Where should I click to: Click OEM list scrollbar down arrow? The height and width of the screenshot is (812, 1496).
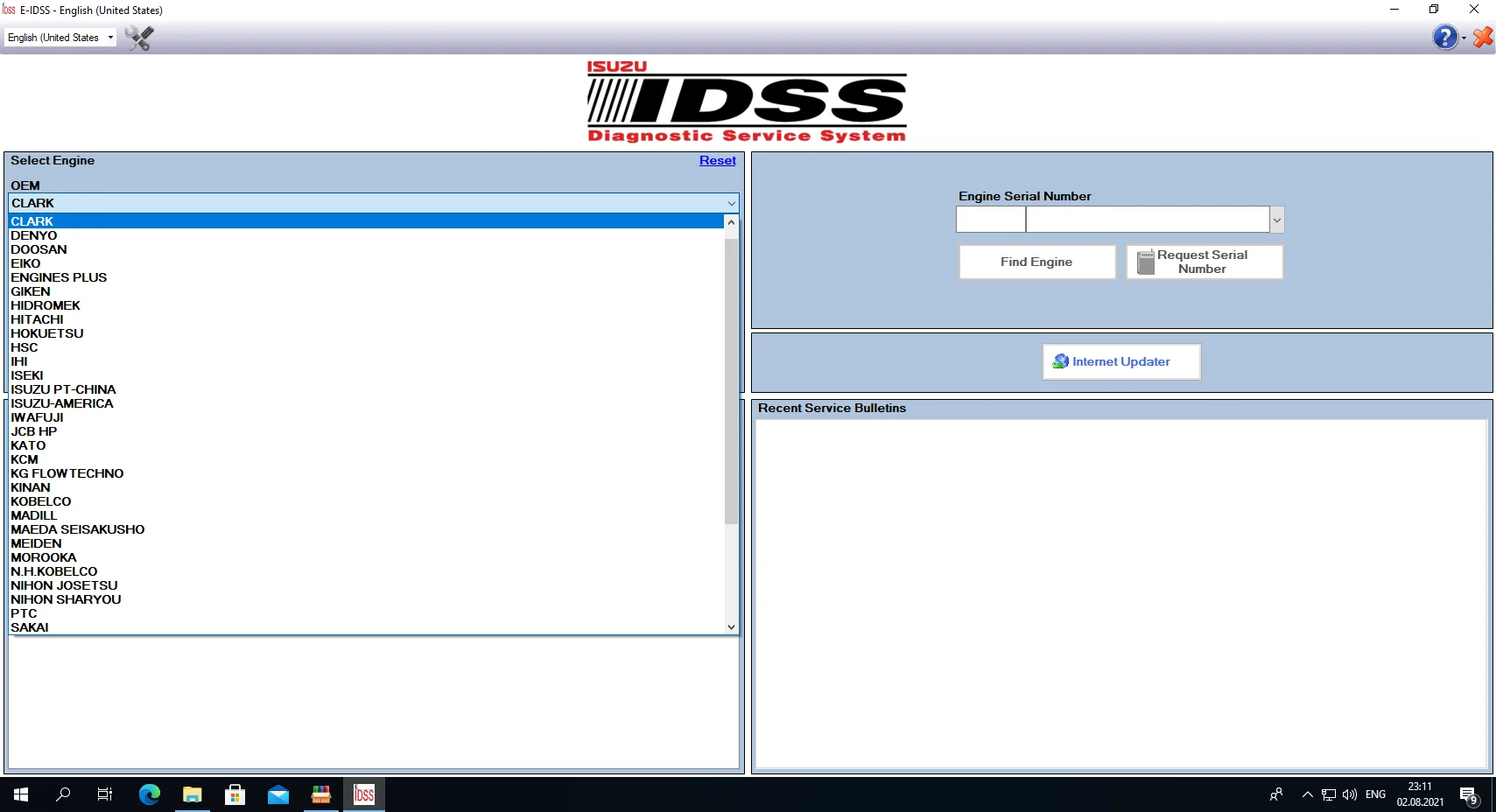tap(731, 627)
